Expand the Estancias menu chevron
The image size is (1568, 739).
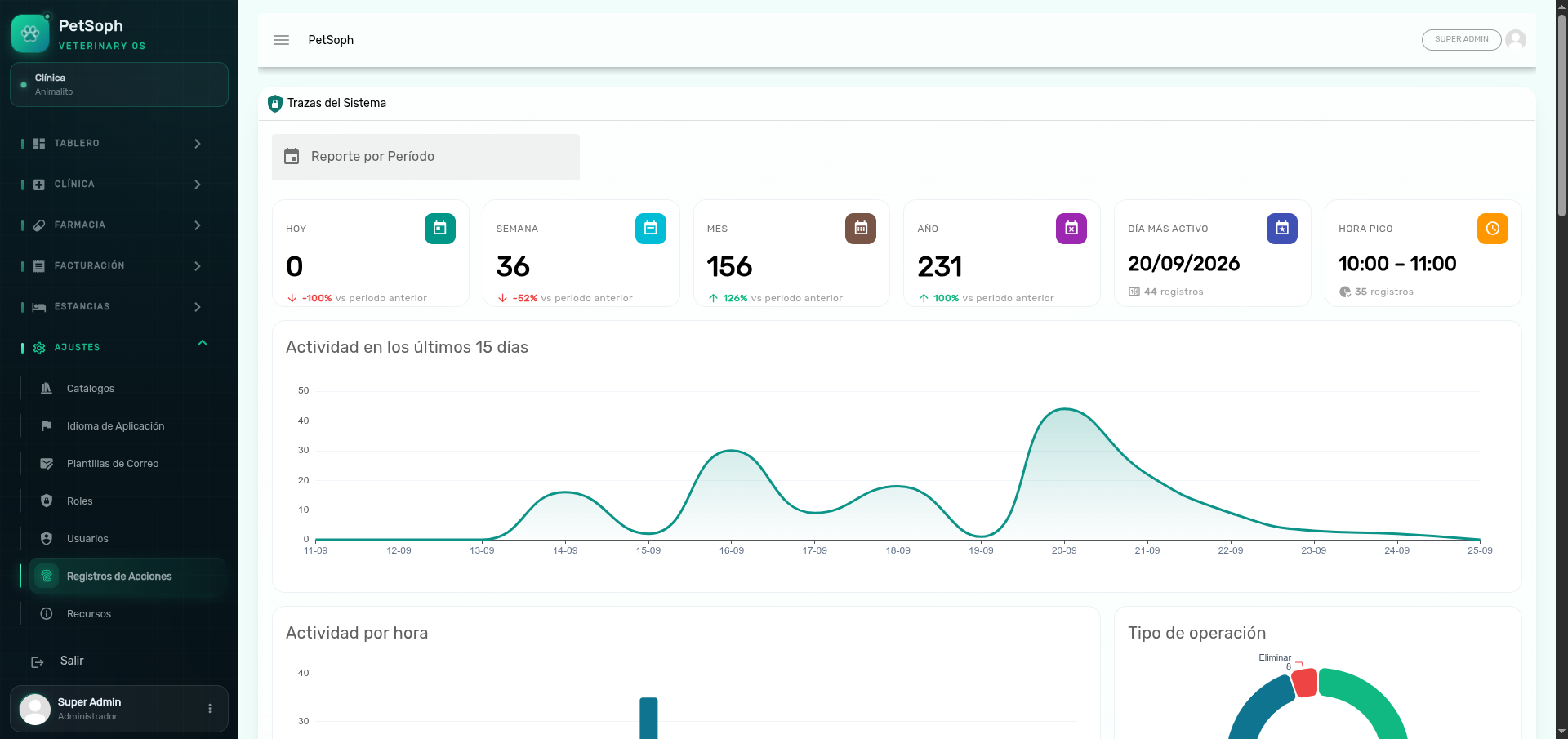click(x=198, y=307)
